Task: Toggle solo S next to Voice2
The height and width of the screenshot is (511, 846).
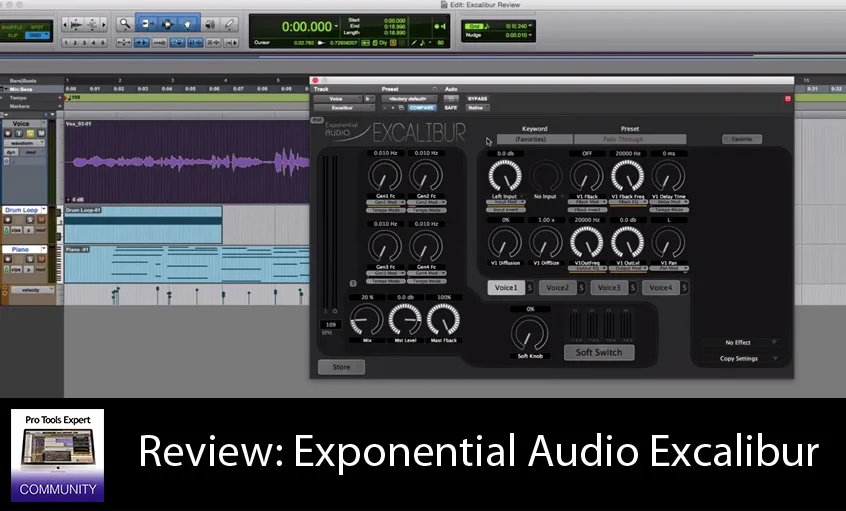Action: [x=581, y=288]
